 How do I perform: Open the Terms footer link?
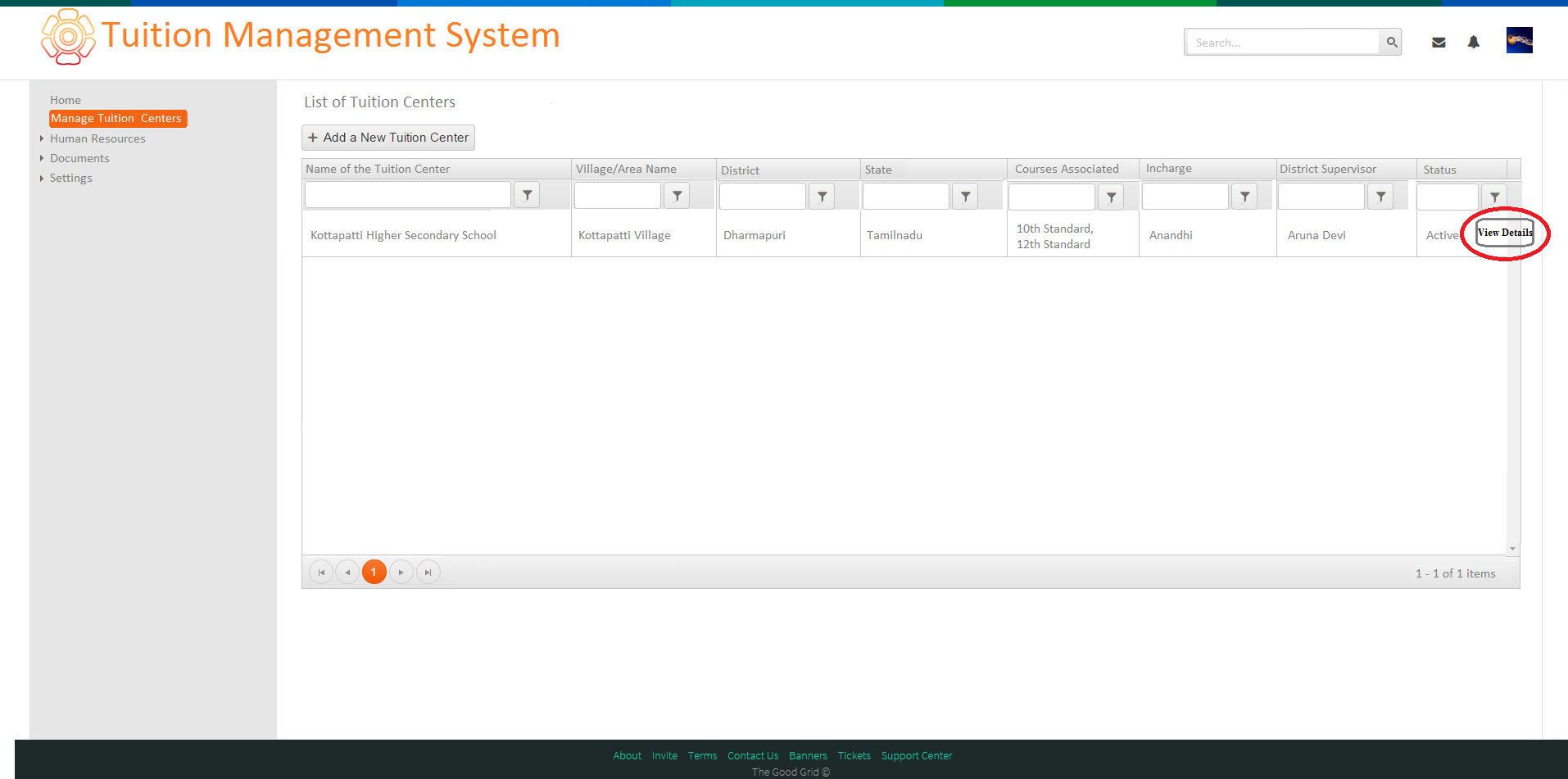[x=702, y=756]
